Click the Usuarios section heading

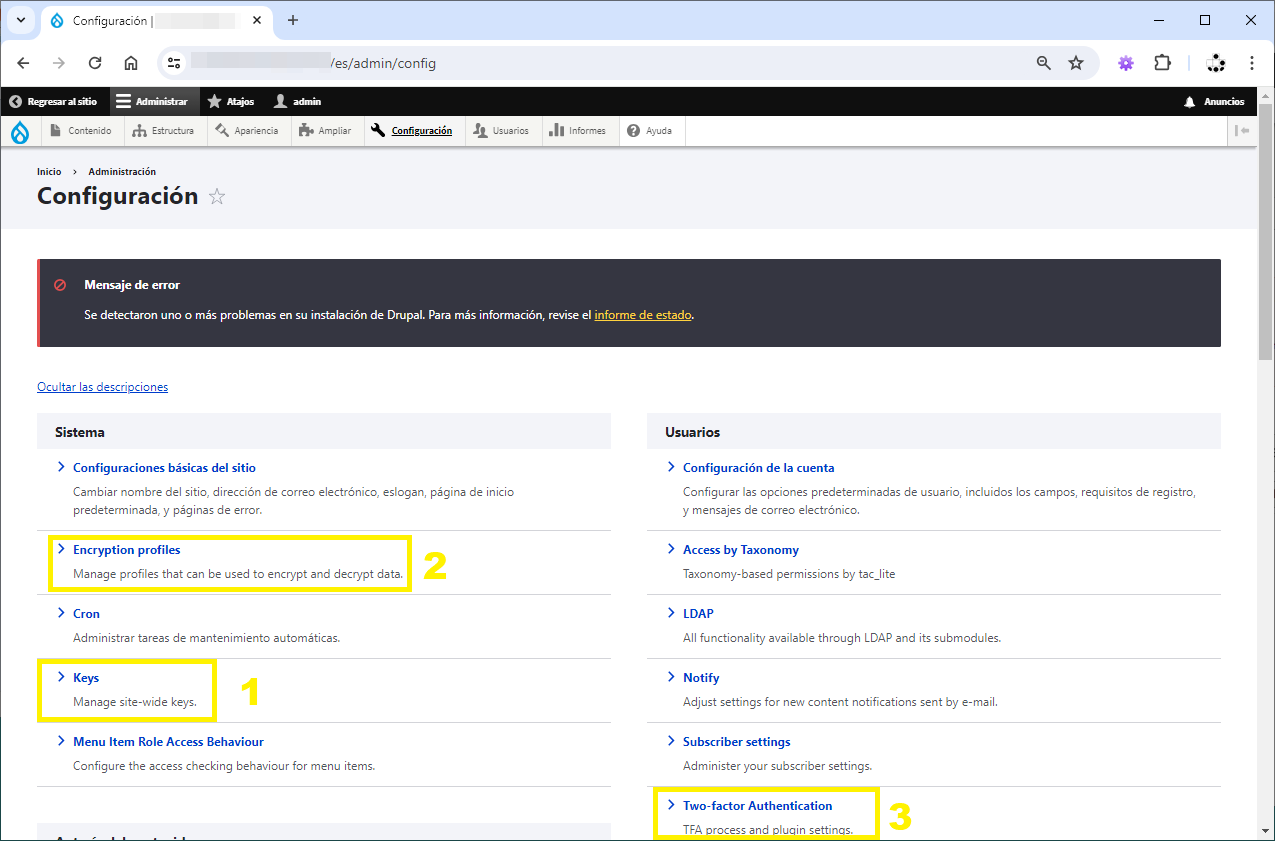[x=693, y=432]
